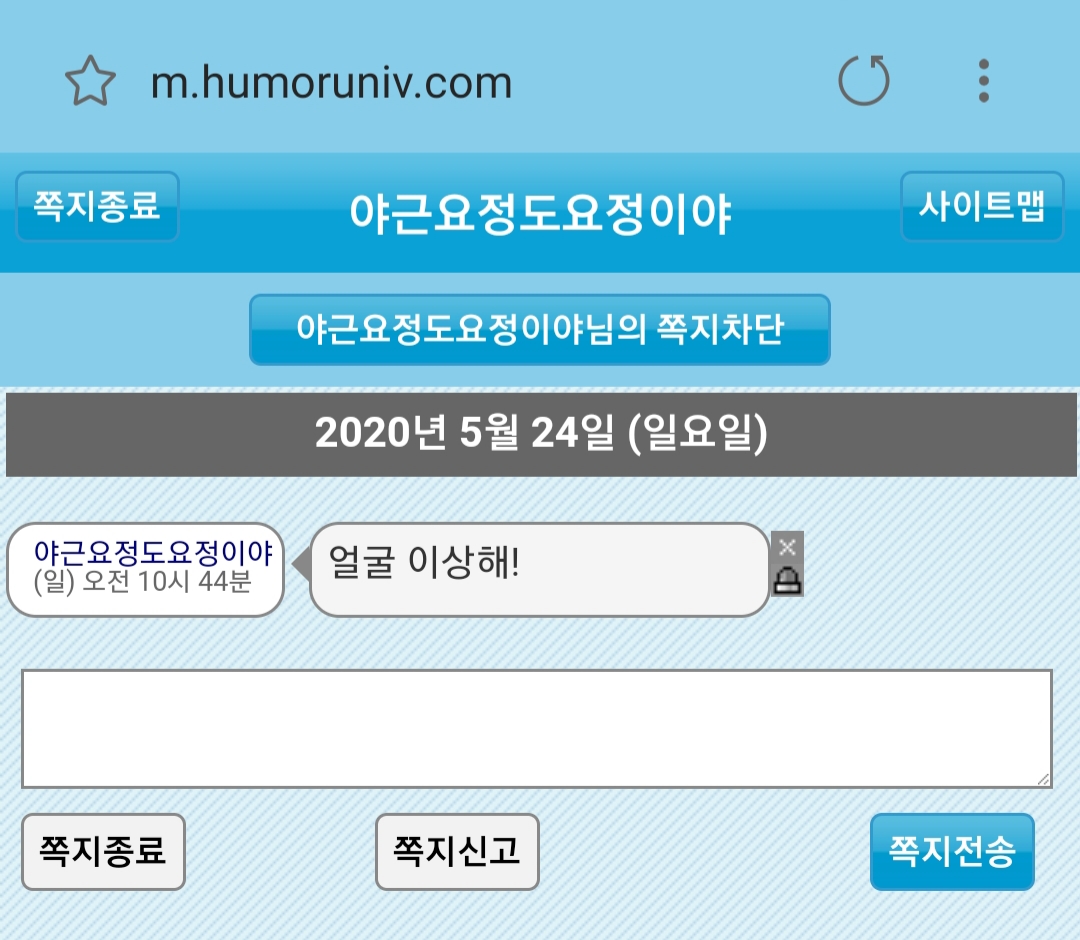Viewport: 1080px width, 940px height.
Task: Send the message with 쪽지전송
Action: [x=952, y=851]
